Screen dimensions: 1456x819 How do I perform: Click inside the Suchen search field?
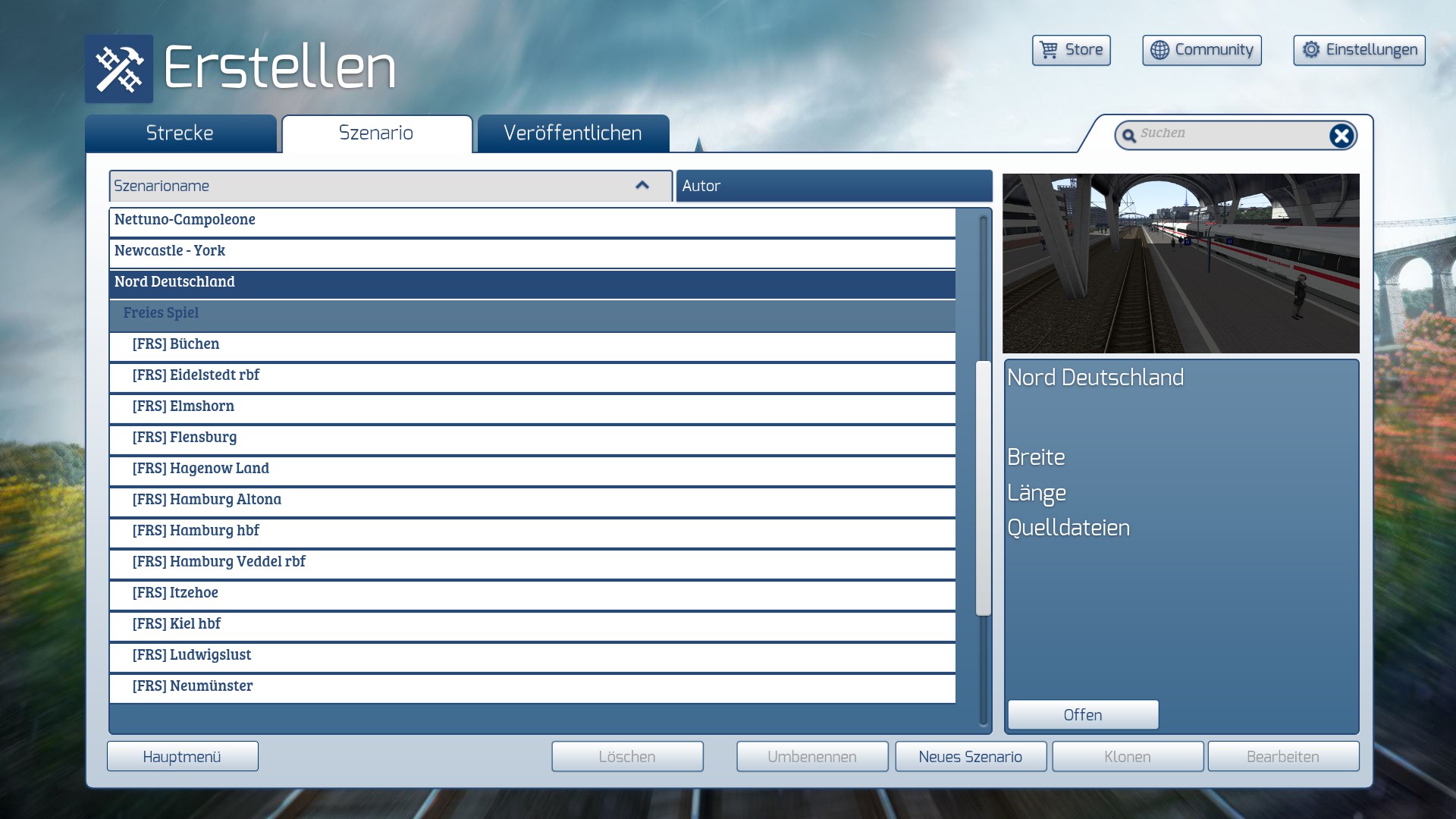1228,134
